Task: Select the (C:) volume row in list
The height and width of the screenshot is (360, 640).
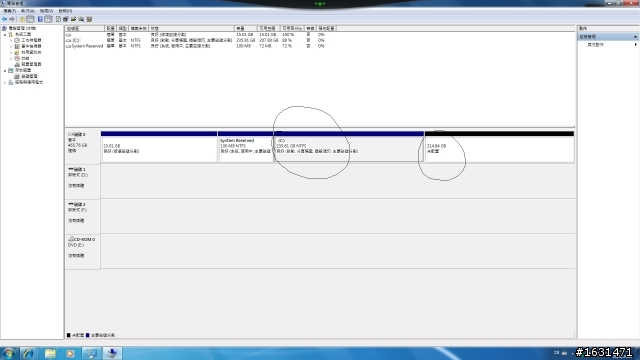Action: [196, 40]
